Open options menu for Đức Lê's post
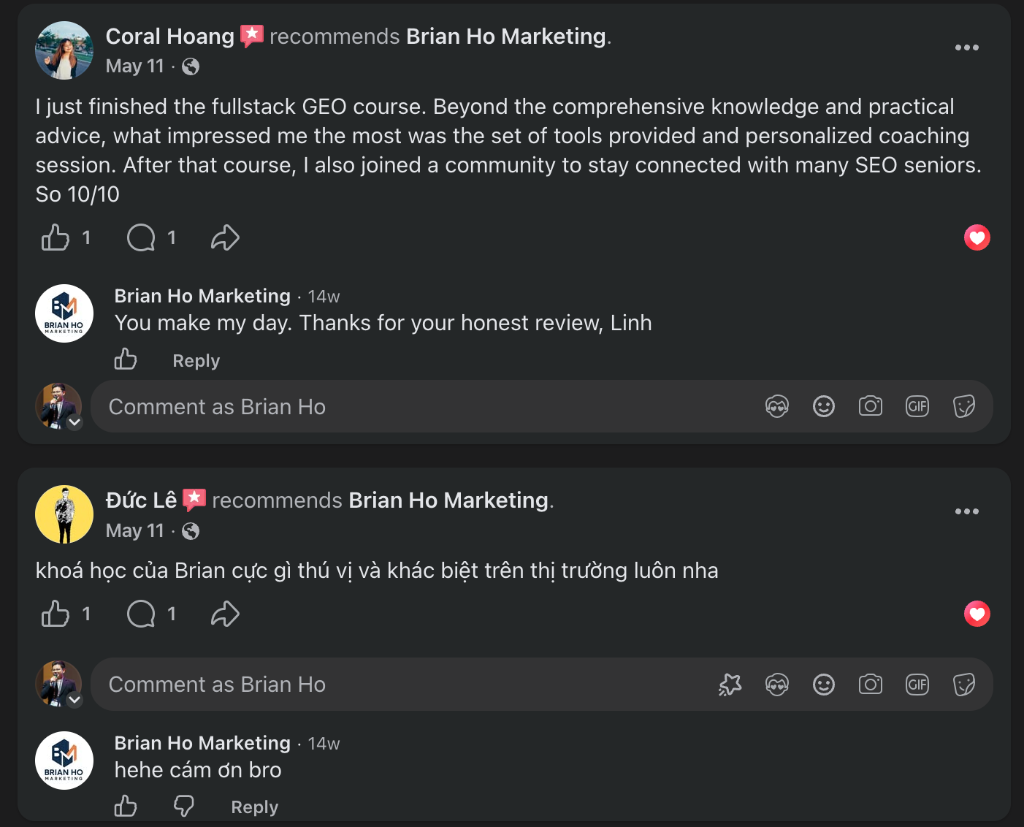The image size is (1024, 827). point(967,511)
